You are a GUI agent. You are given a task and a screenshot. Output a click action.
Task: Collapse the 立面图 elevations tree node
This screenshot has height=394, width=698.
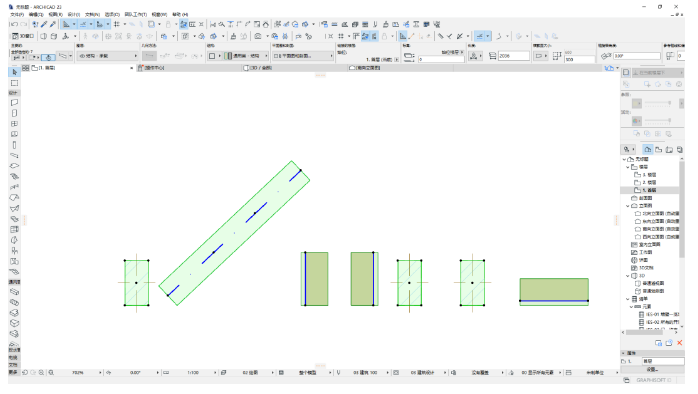(628, 206)
